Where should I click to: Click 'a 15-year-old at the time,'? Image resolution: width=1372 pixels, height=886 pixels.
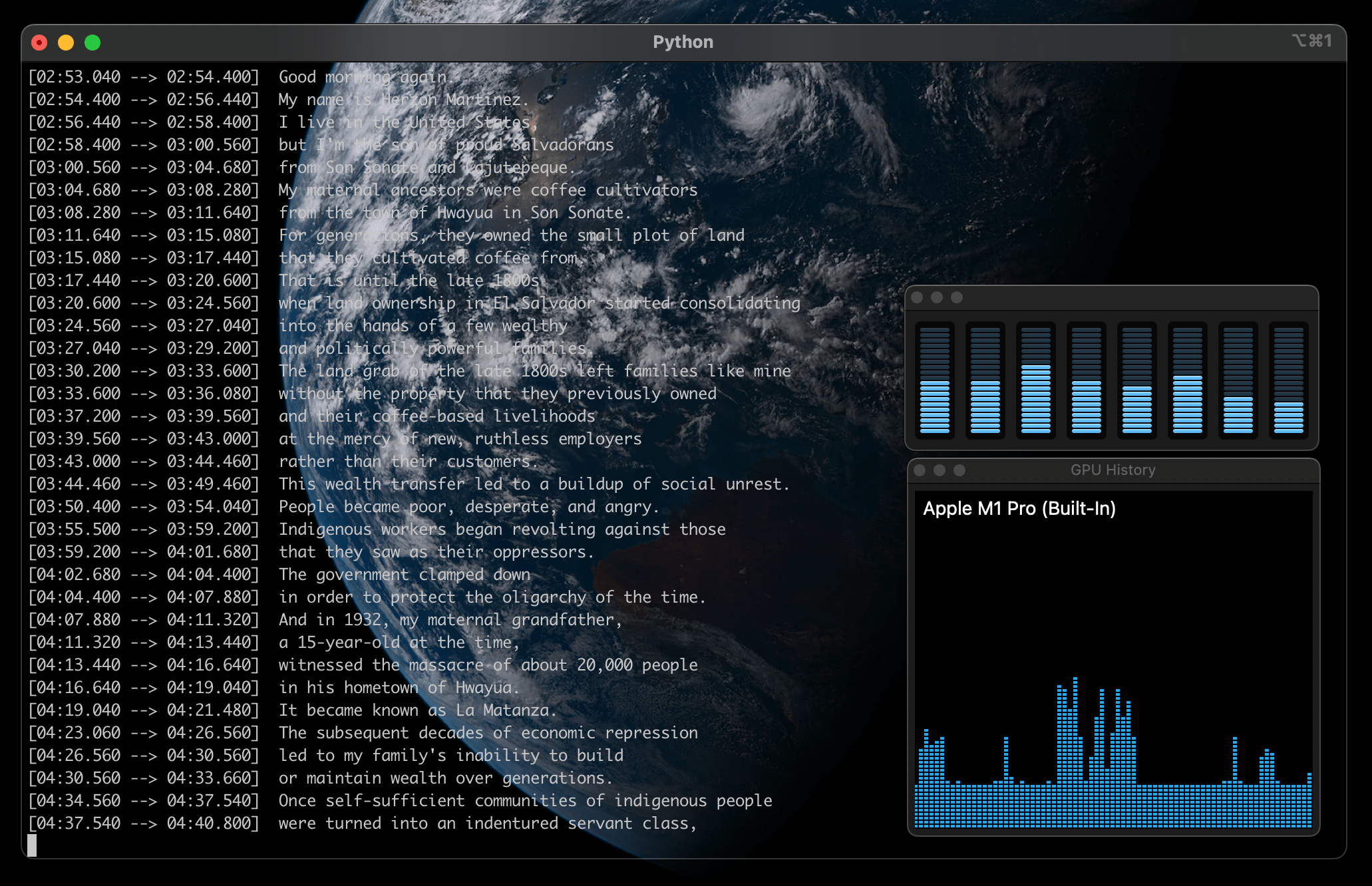click(x=399, y=643)
